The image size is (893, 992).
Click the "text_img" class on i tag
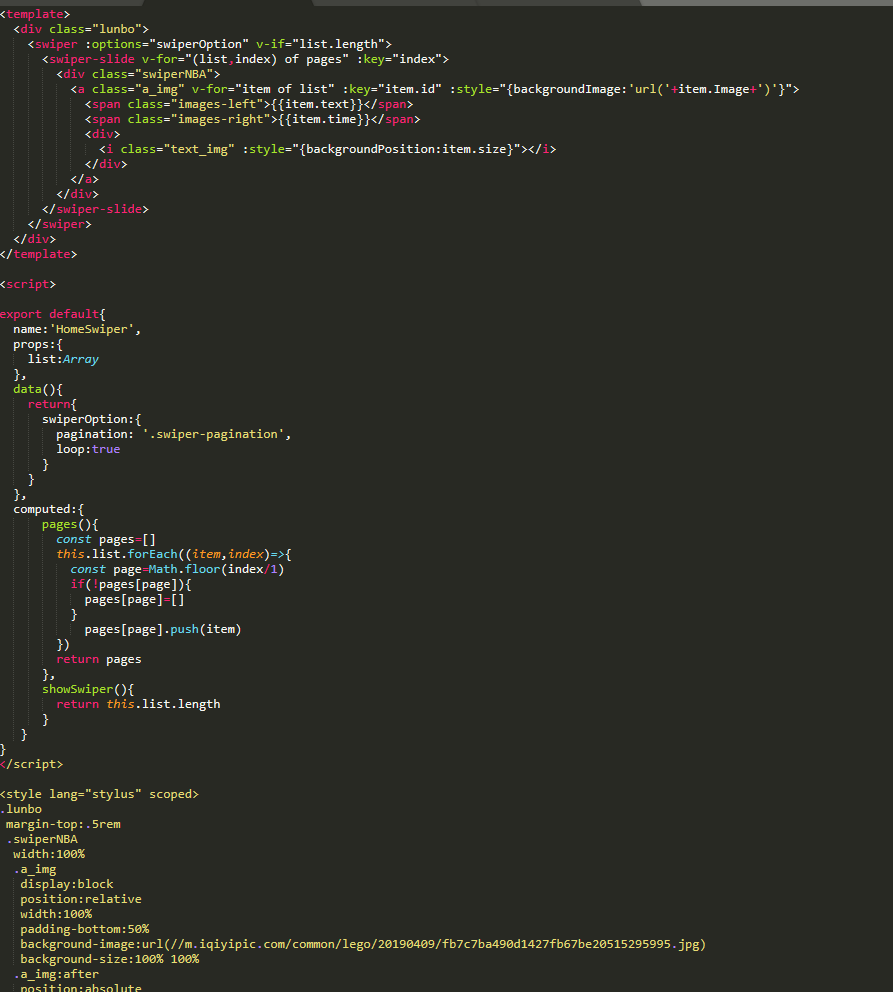(199, 149)
